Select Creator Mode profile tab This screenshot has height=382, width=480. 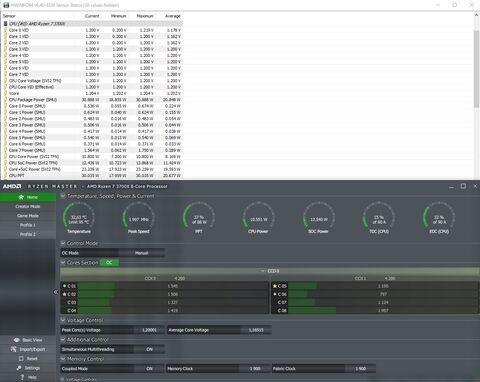point(28,206)
